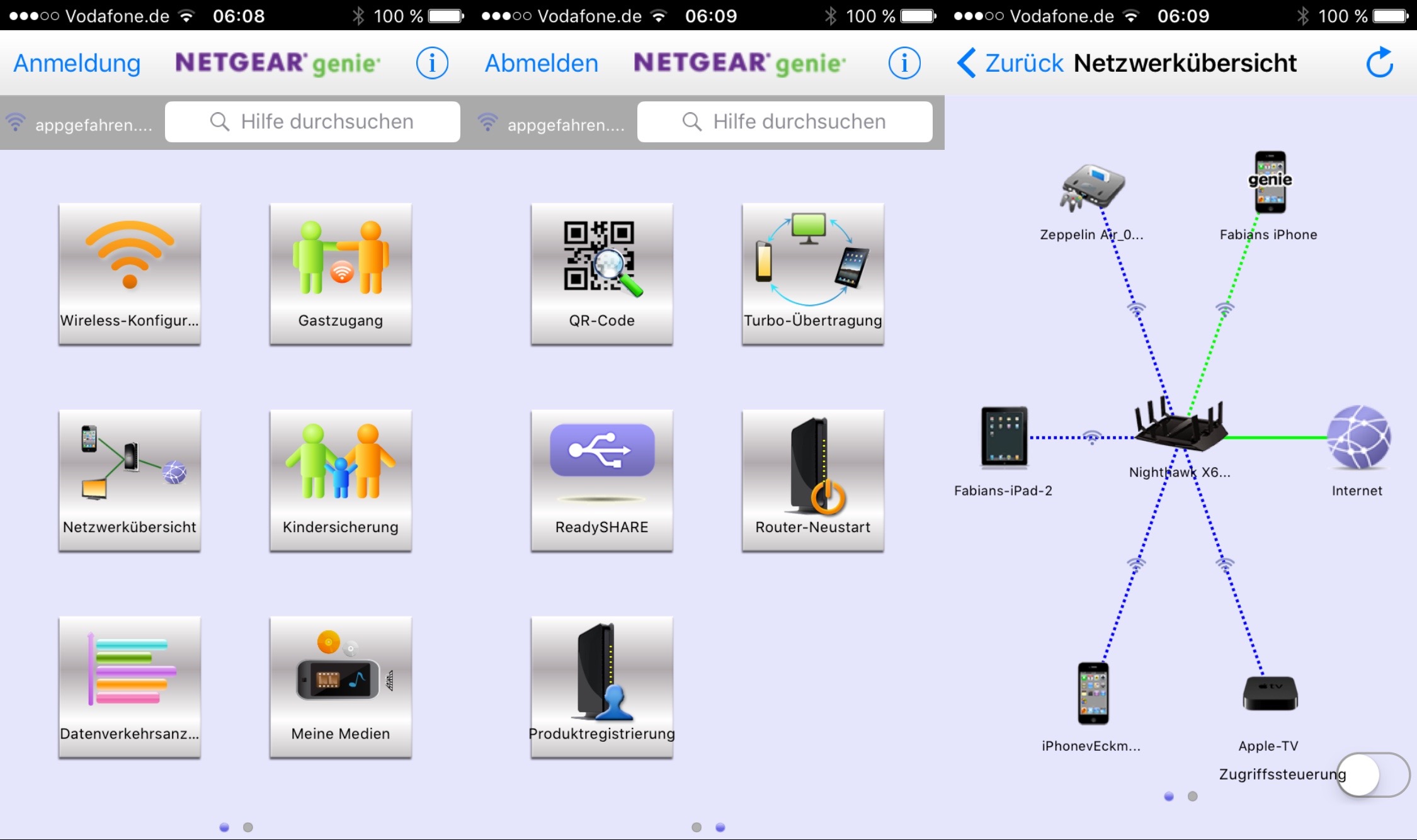The image size is (1417, 840).
Task: Open the Meine Medien tile
Action: 341,686
